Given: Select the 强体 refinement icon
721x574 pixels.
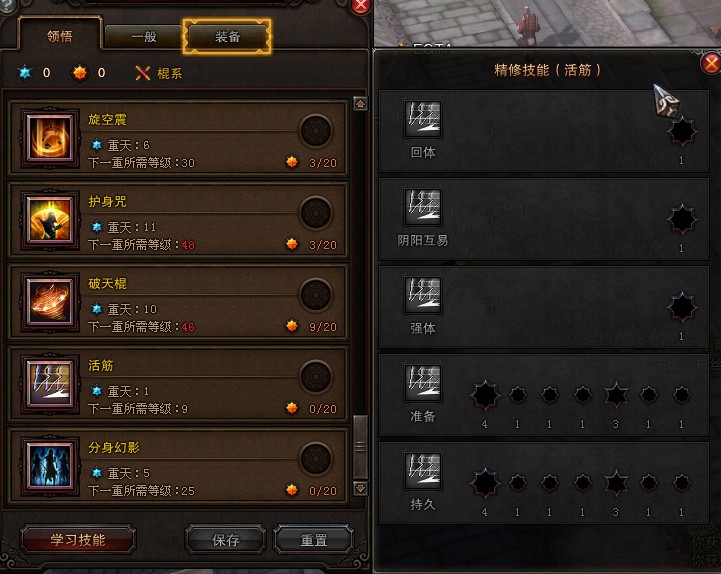Looking at the screenshot, I should (x=423, y=295).
